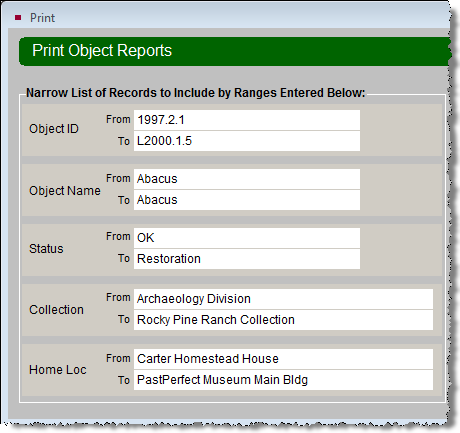Click the Status From field showing OK
This screenshot has width=460, height=433.
[x=247, y=238]
